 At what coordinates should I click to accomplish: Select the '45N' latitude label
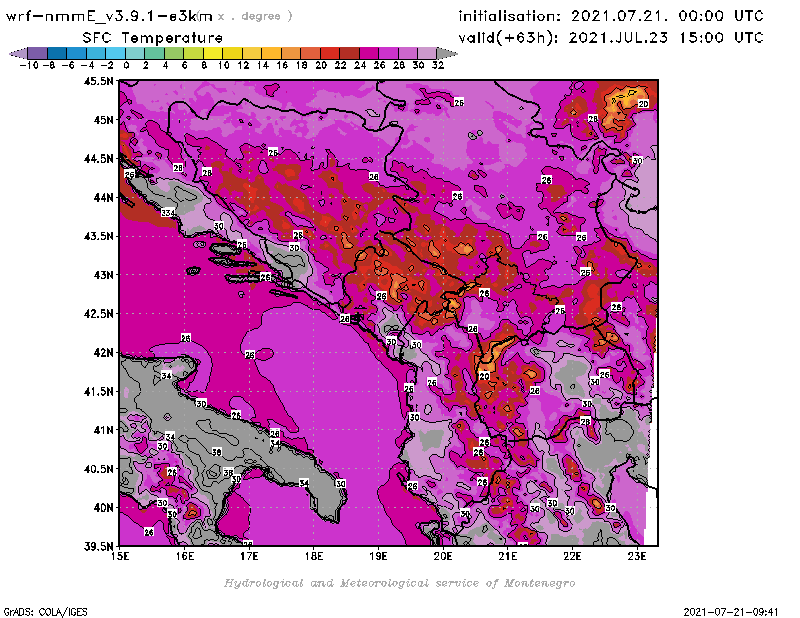[x=103, y=120]
